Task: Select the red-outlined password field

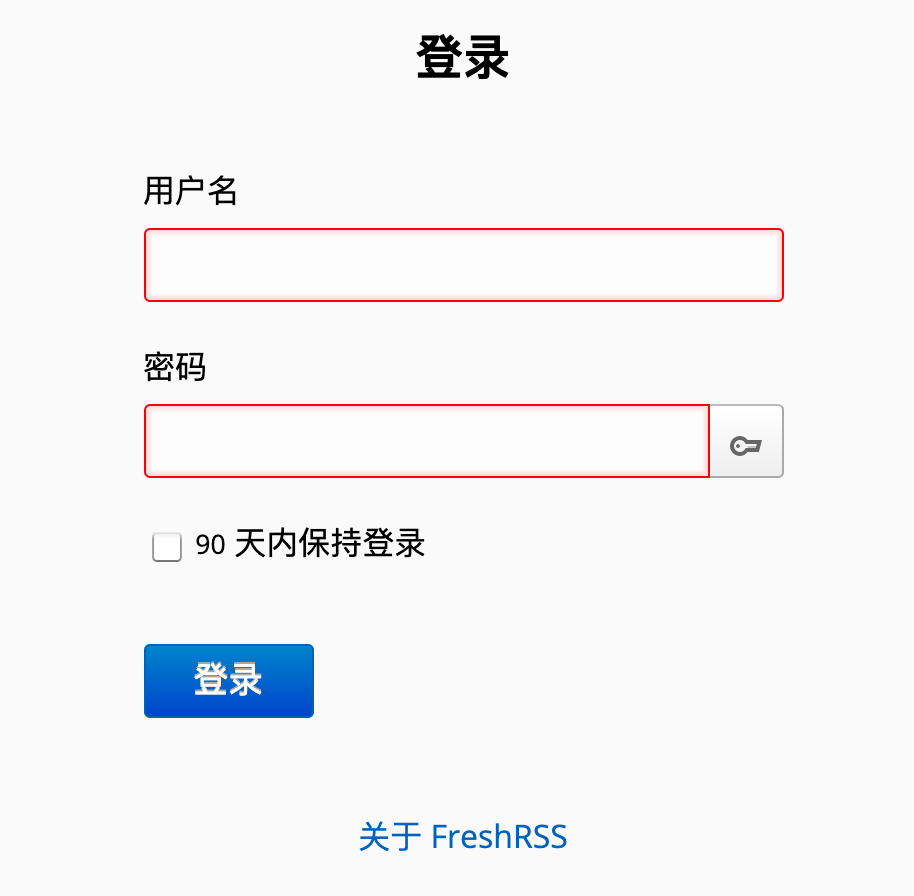Action: (427, 441)
